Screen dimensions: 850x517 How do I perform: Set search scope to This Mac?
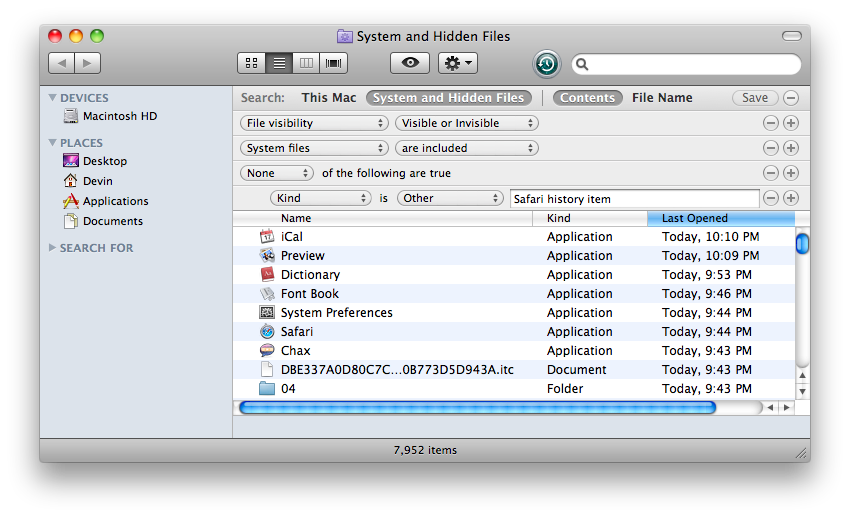pos(329,98)
